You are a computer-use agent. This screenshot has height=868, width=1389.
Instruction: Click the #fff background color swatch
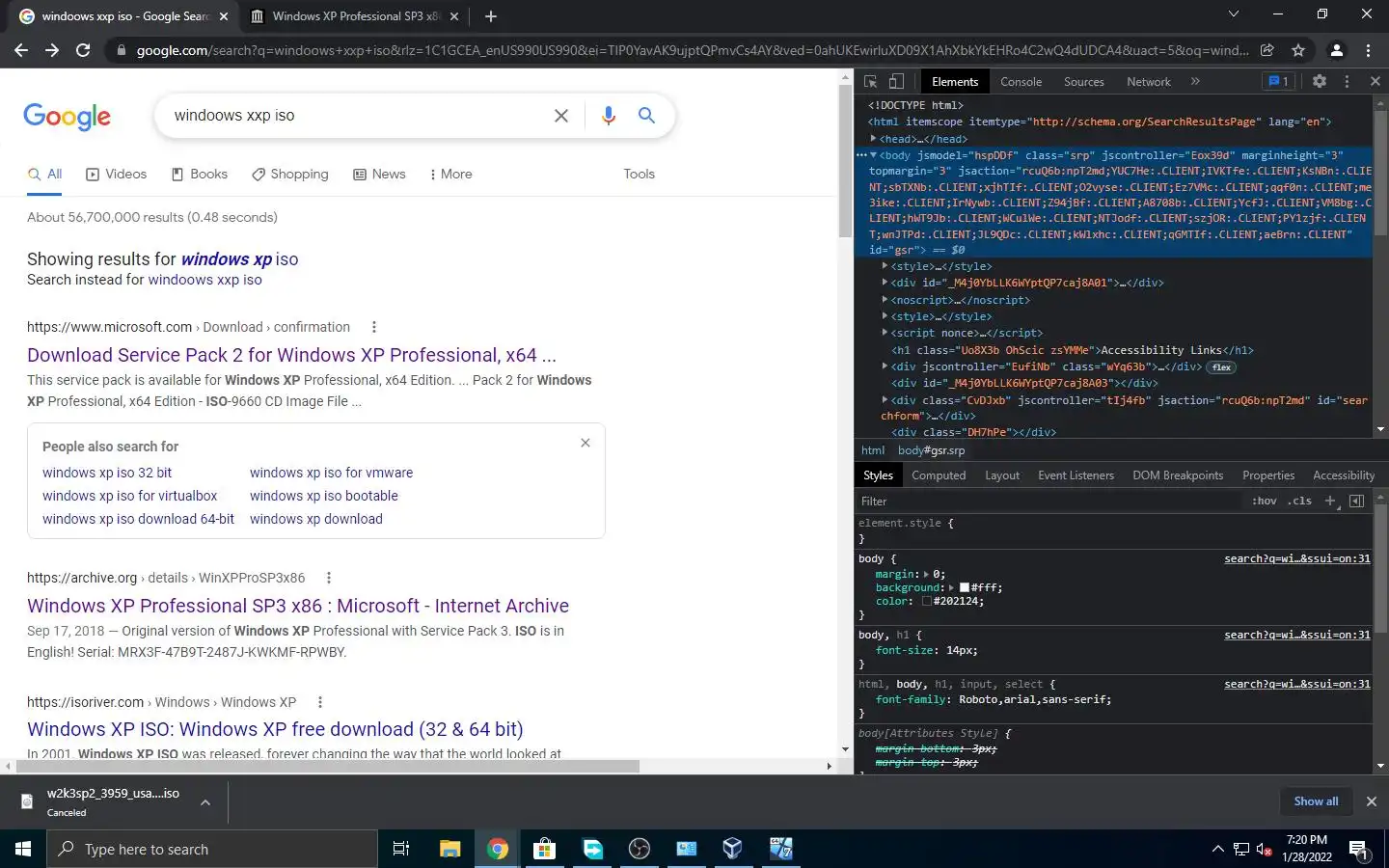click(x=965, y=587)
